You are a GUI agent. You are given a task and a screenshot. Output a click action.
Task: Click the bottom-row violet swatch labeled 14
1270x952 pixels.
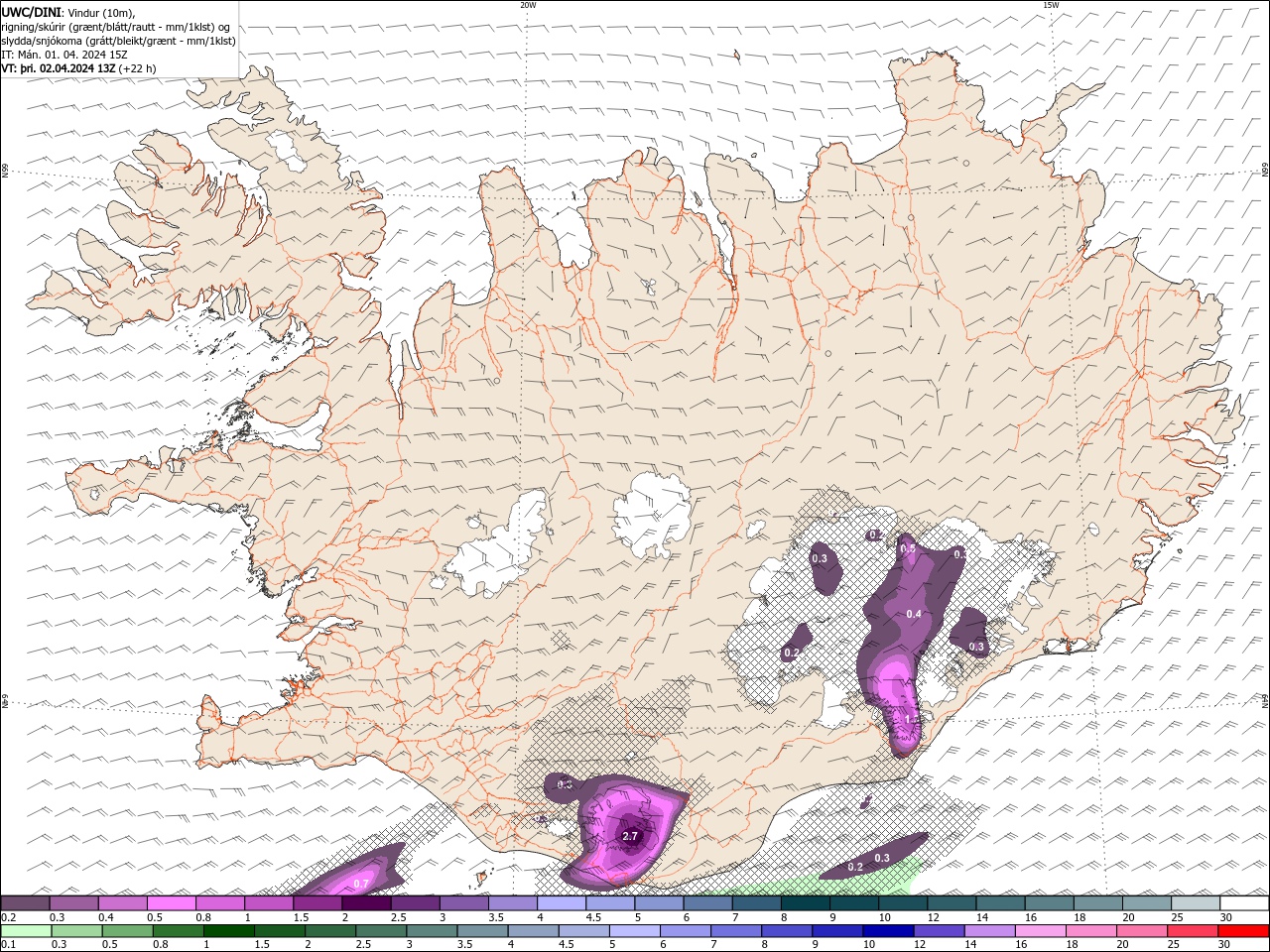(x=989, y=931)
